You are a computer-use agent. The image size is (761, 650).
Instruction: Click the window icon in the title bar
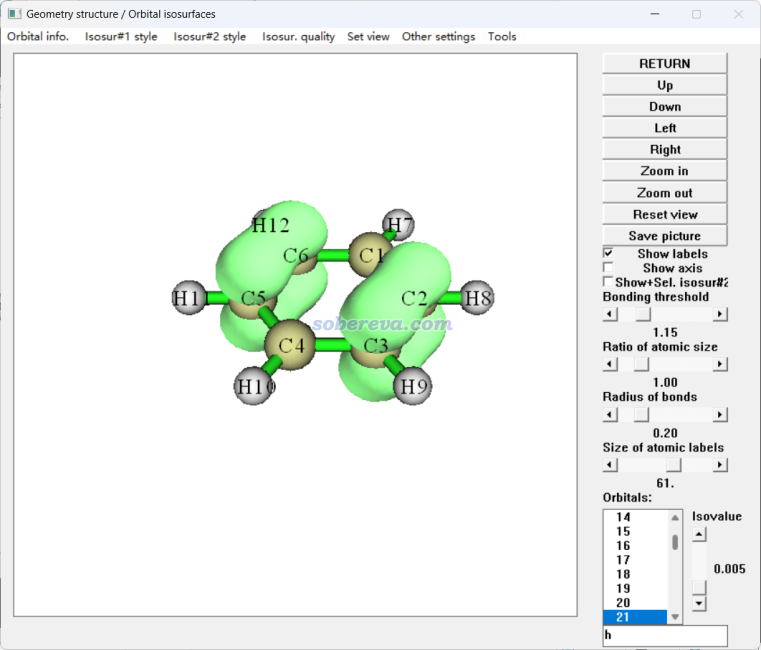click(15, 14)
